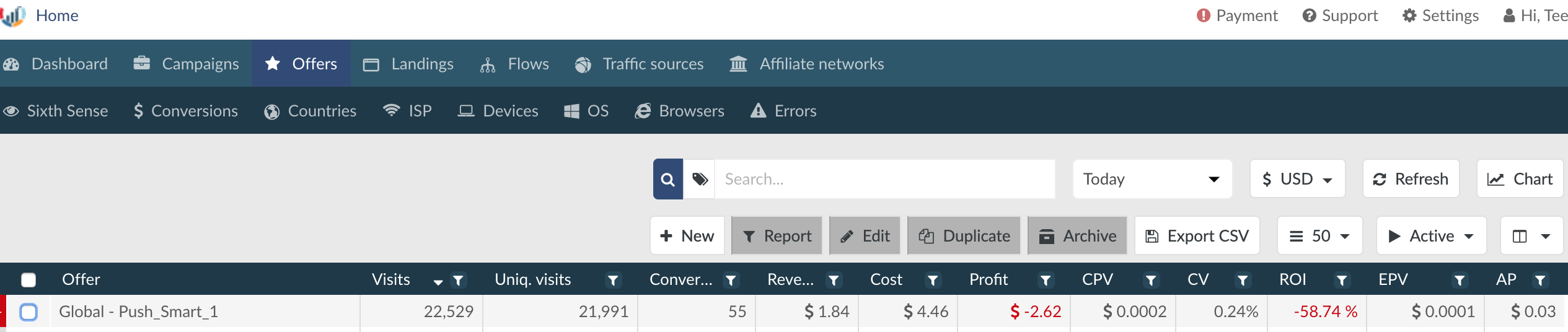Toggle the select-all offers checkbox
This screenshot has height=332, width=1568.
(29, 280)
